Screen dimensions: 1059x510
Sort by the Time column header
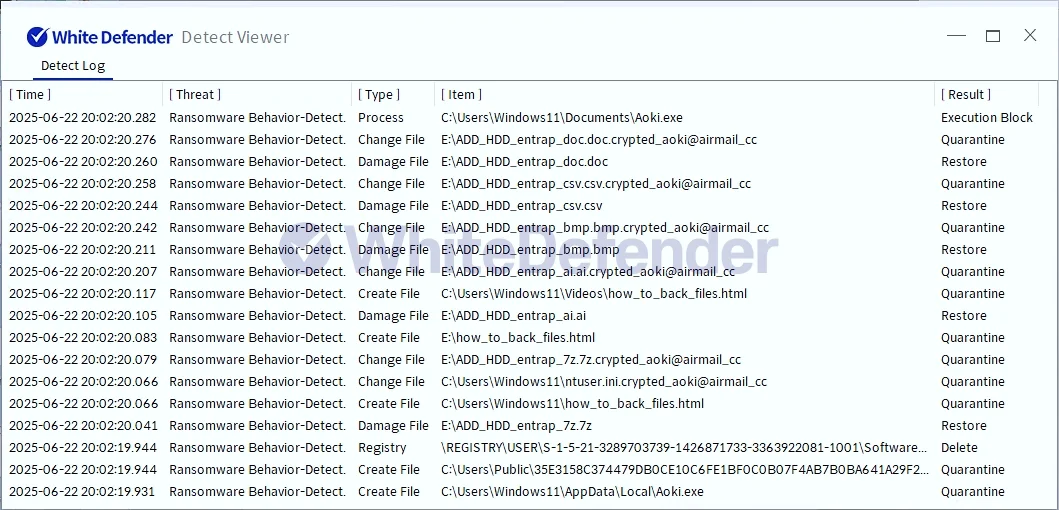[30, 95]
